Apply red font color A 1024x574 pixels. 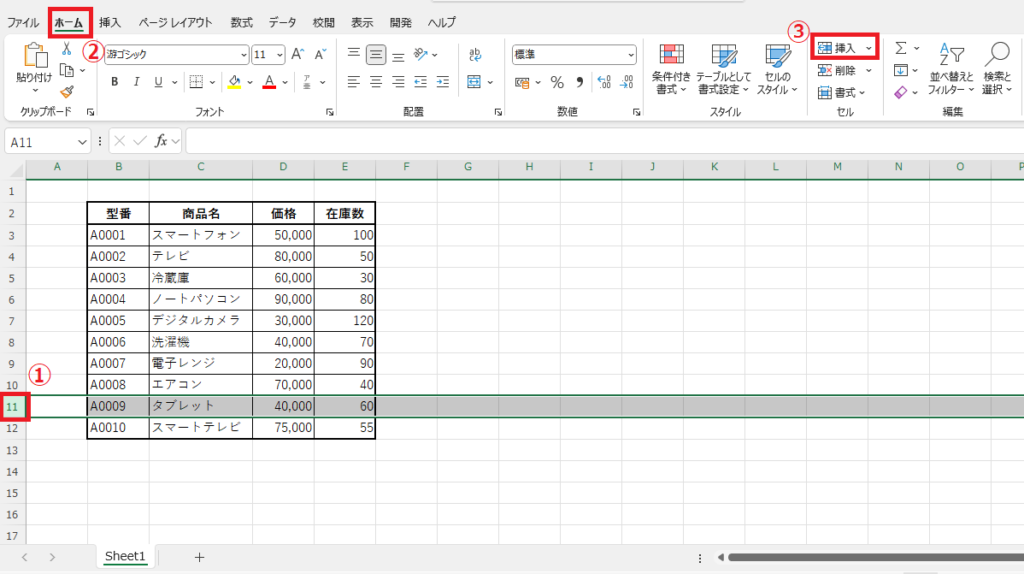[x=269, y=82]
